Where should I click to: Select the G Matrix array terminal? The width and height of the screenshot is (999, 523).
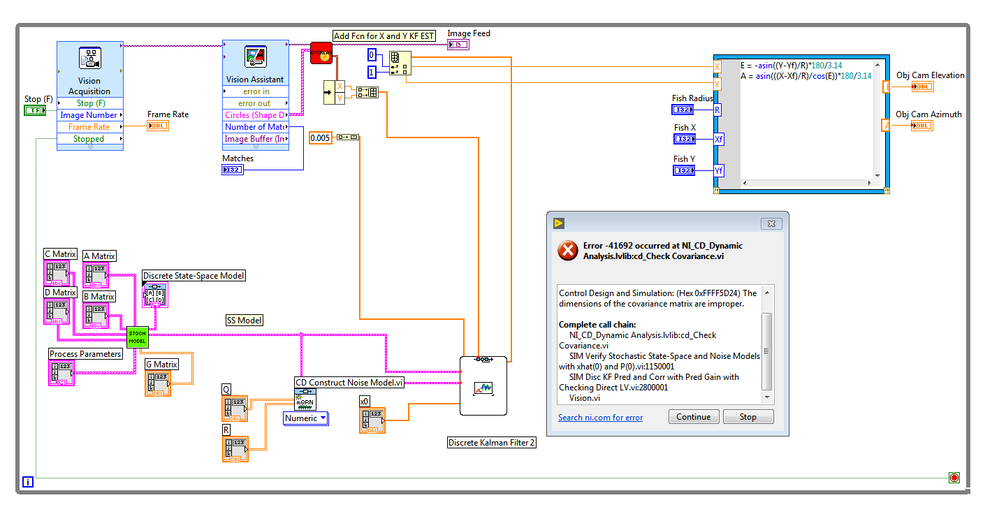pyautogui.click(x=157, y=383)
